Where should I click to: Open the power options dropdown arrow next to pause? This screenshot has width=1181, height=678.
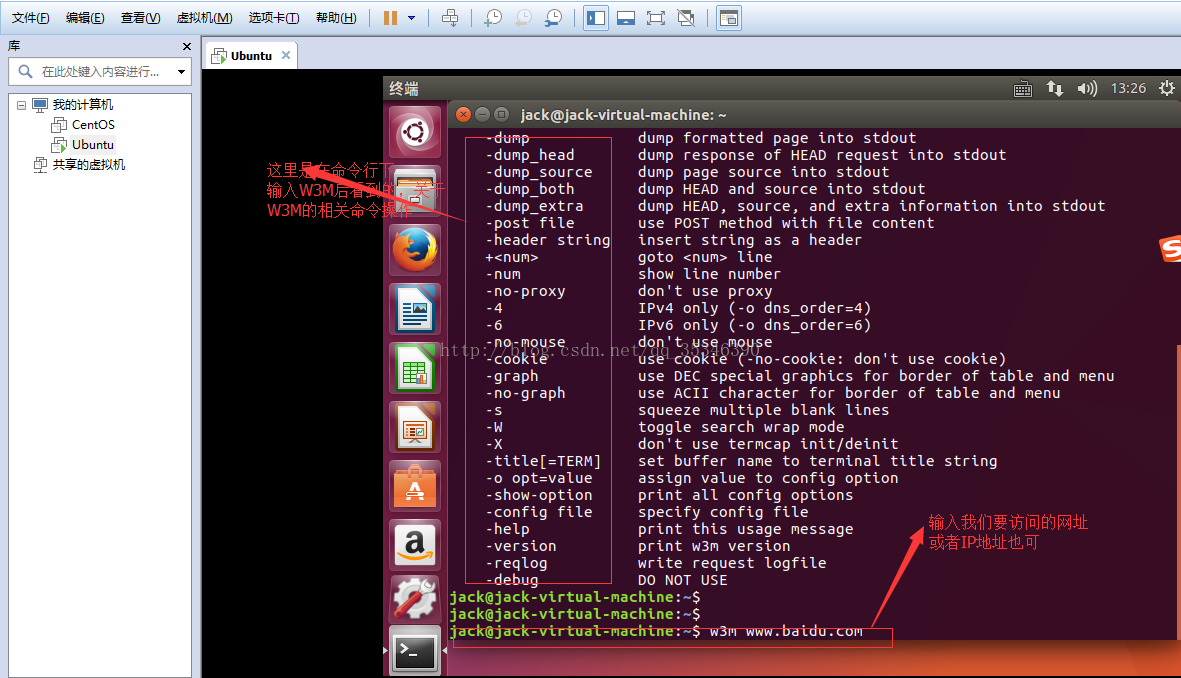[x=411, y=18]
